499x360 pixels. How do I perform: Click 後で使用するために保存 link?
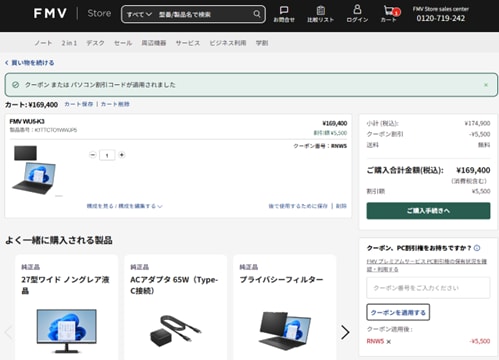[298, 206]
